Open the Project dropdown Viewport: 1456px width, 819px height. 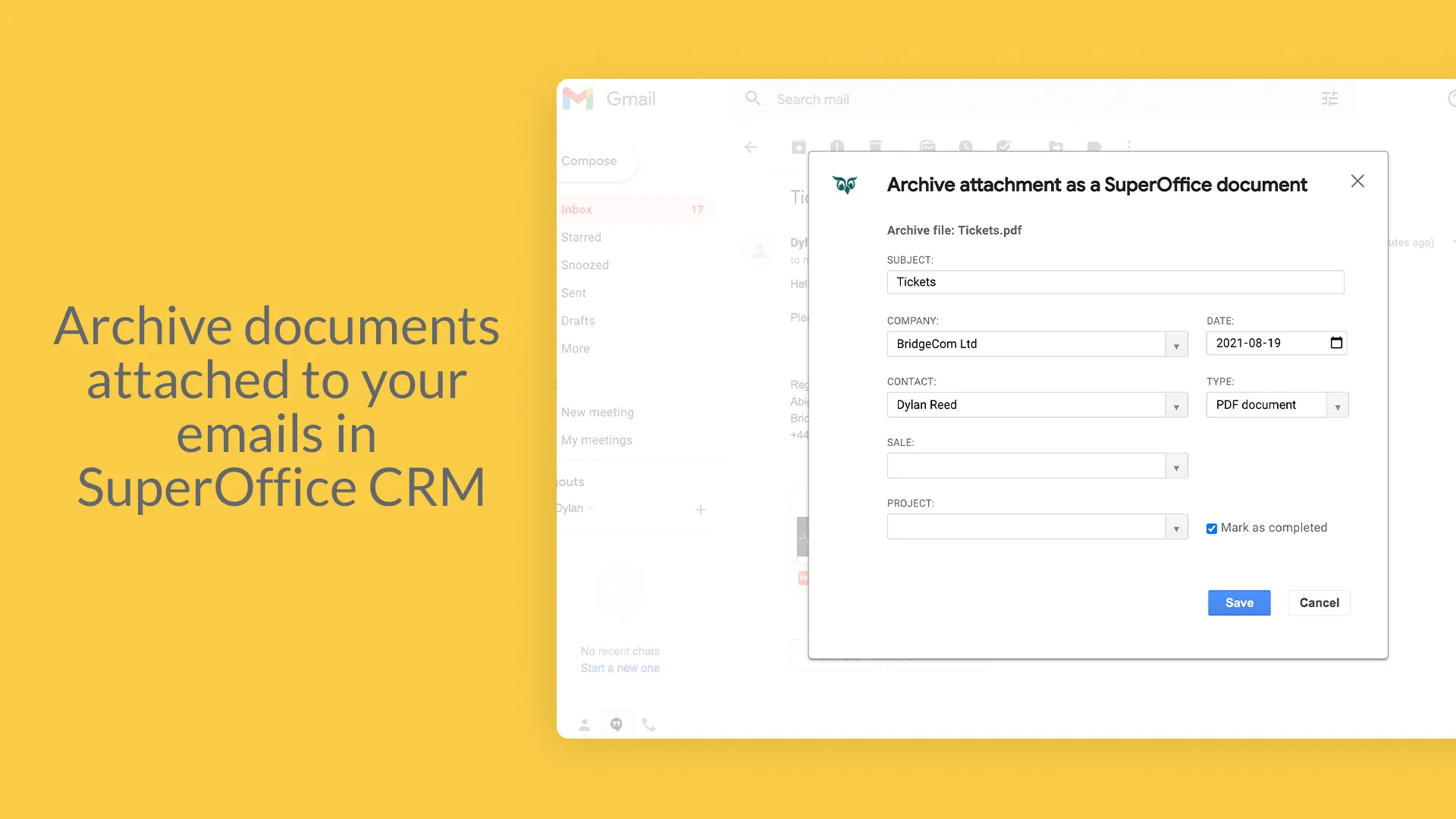1176,527
